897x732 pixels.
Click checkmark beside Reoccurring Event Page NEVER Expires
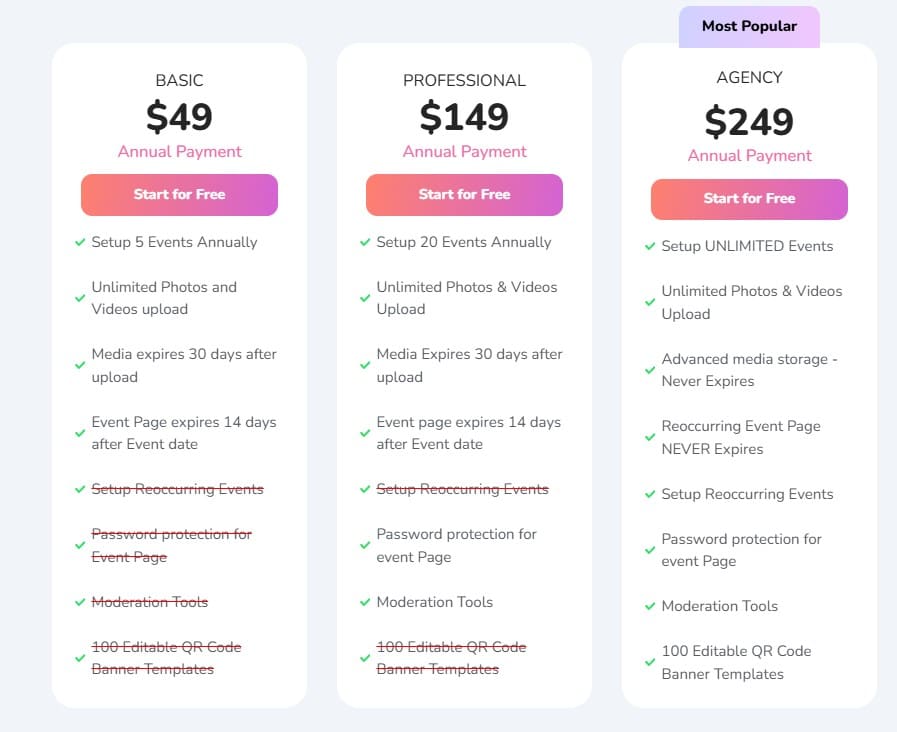(650, 438)
